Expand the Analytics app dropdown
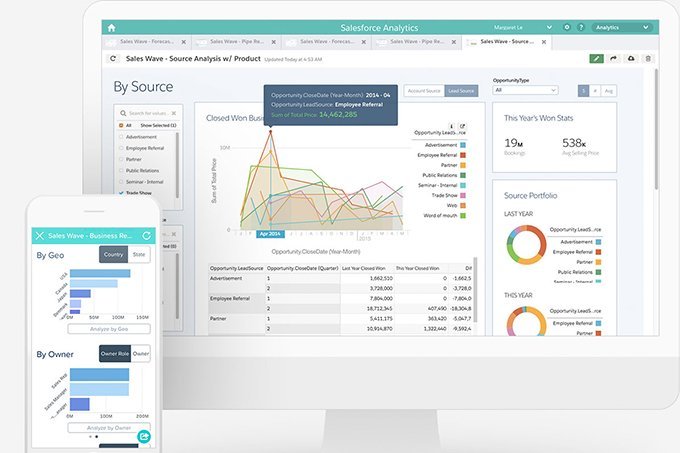The width and height of the screenshot is (680, 453). point(620,27)
